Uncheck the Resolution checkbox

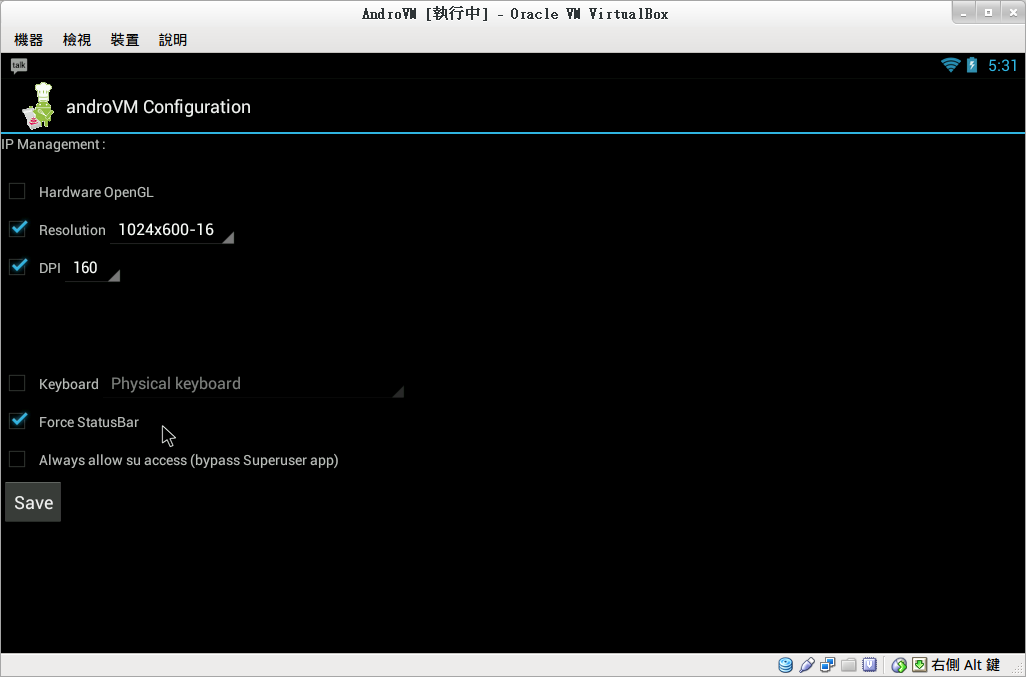pos(17,229)
